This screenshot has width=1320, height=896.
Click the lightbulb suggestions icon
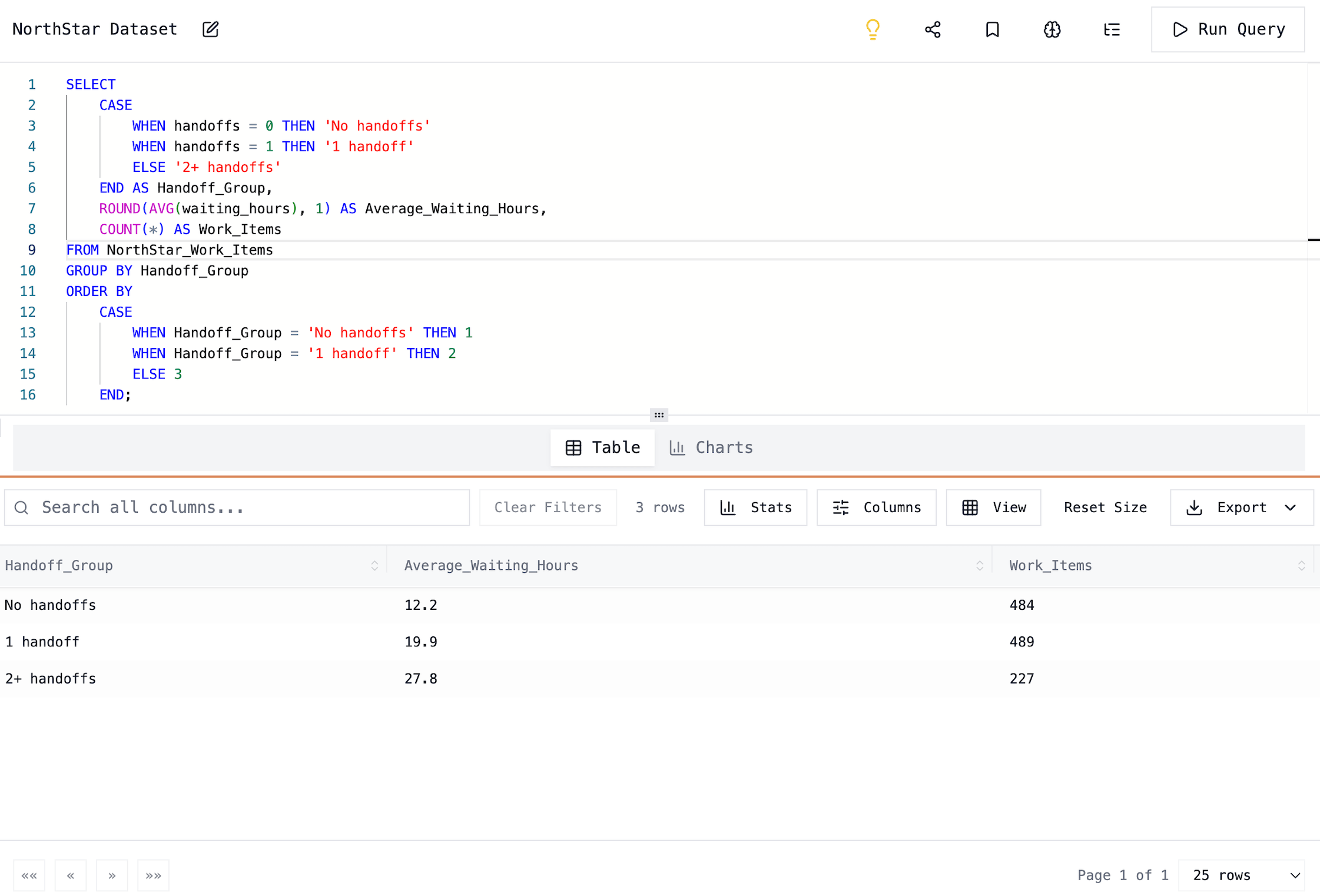[x=873, y=29]
